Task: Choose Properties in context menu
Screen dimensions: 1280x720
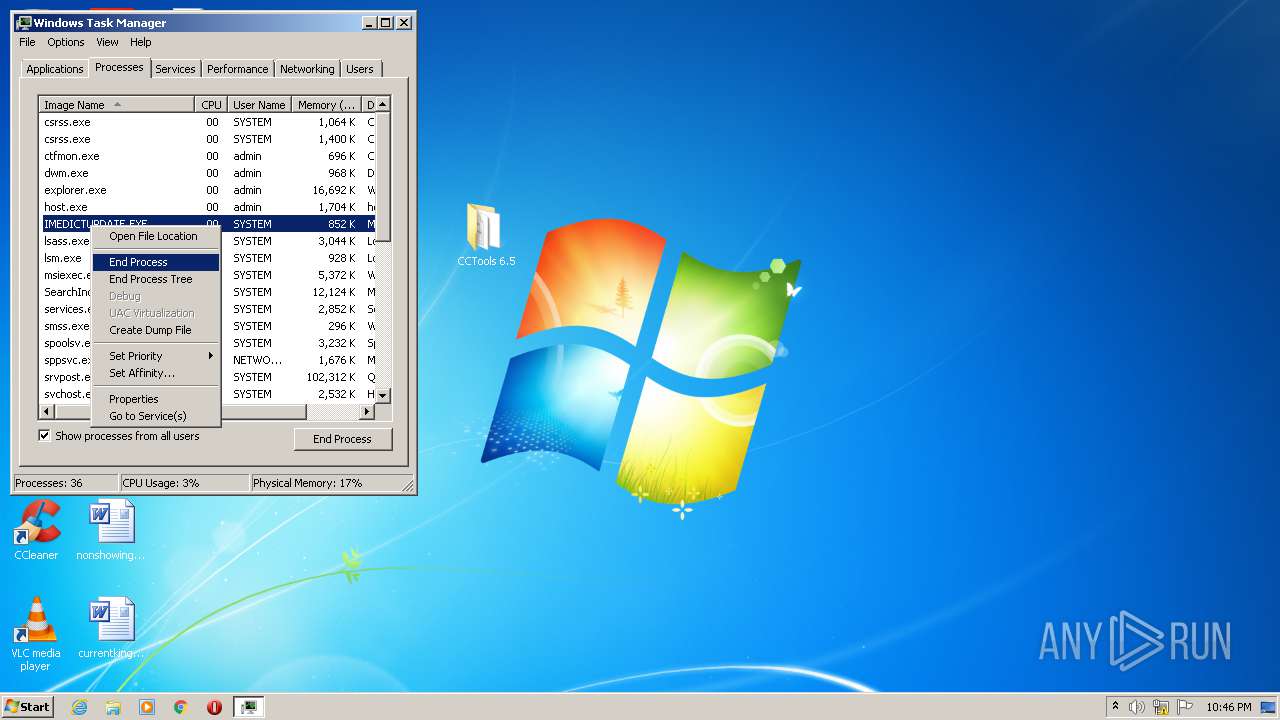Action: (155, 399)
